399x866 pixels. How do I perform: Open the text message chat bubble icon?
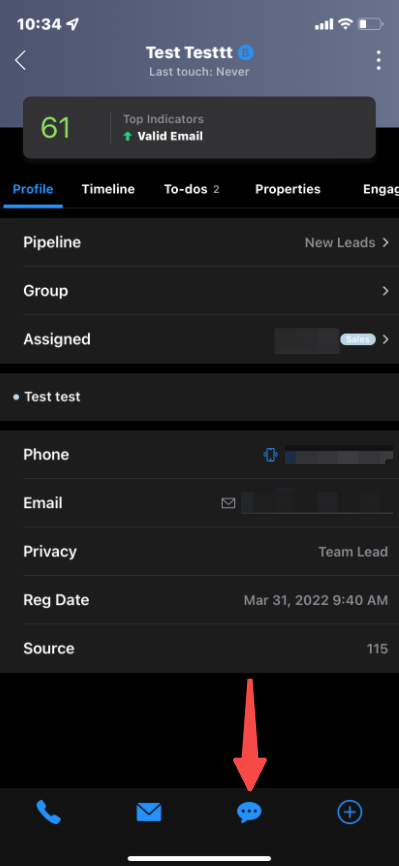coord(249,812)
